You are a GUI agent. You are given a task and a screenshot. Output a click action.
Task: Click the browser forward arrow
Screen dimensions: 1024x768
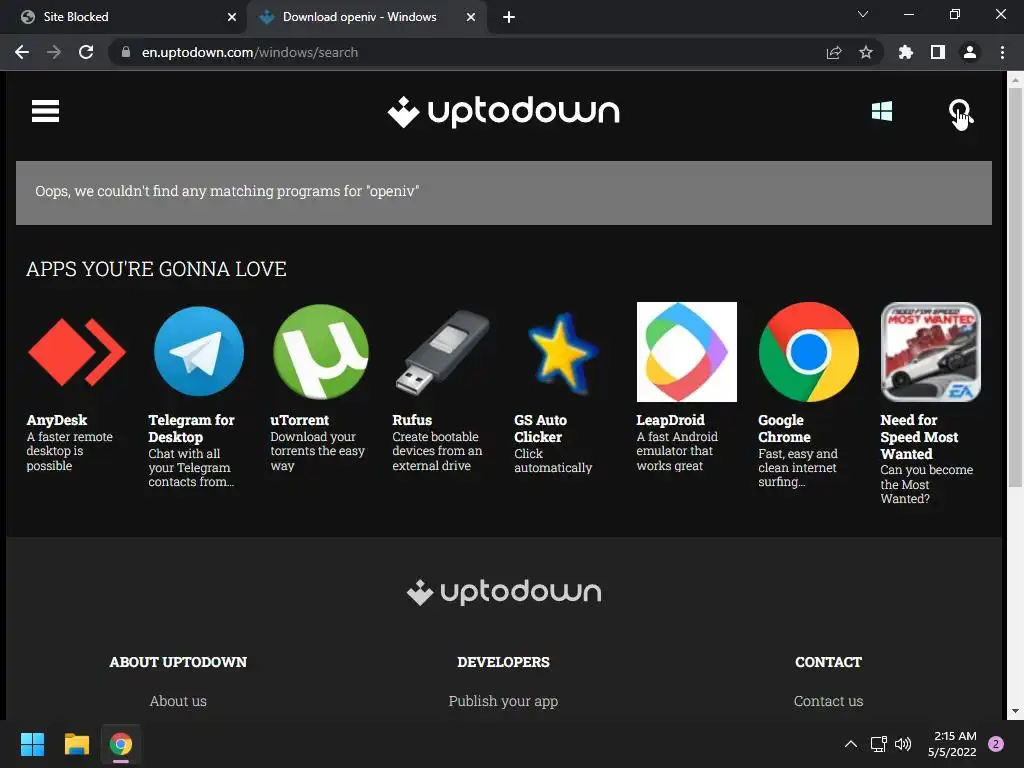54,52
